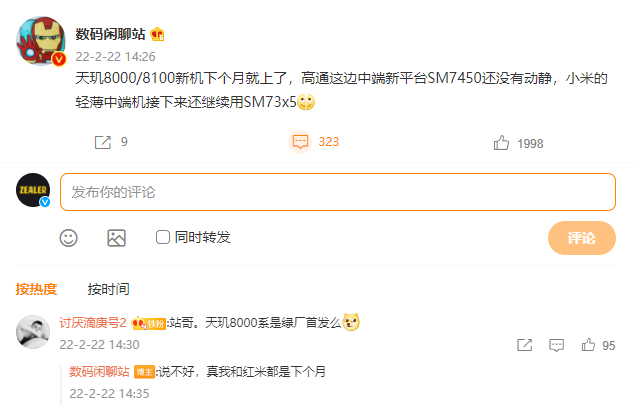Click the 数码闲聊站 name in the reply
Screen dimensions: 636x405
[x=99, y=371]
